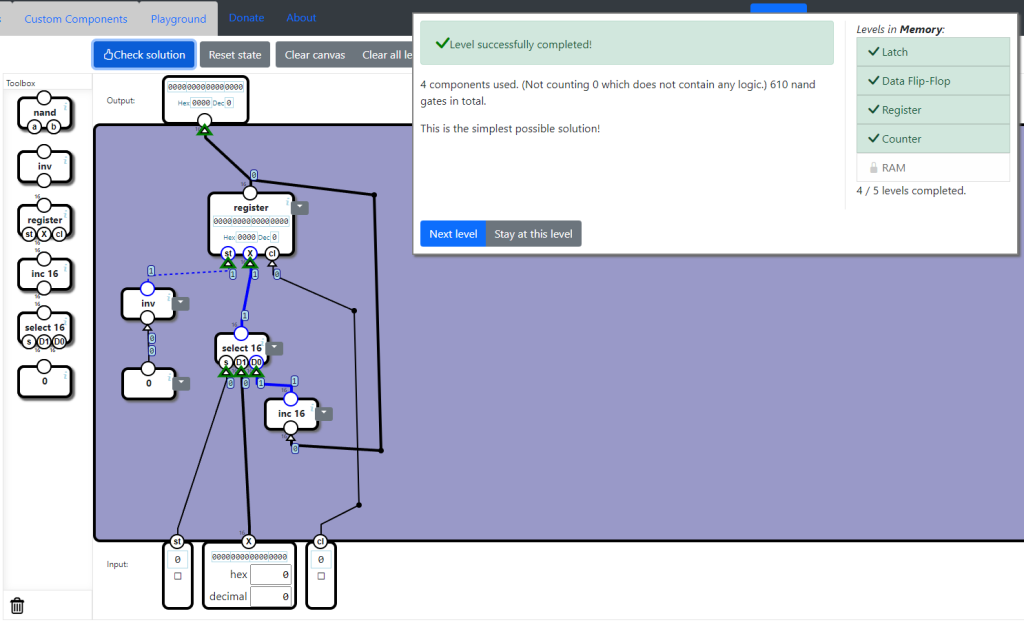Switch to the Playground tab
This screenshot has width=1024, height=627.
pyautogui.click(x=178, y=19)
